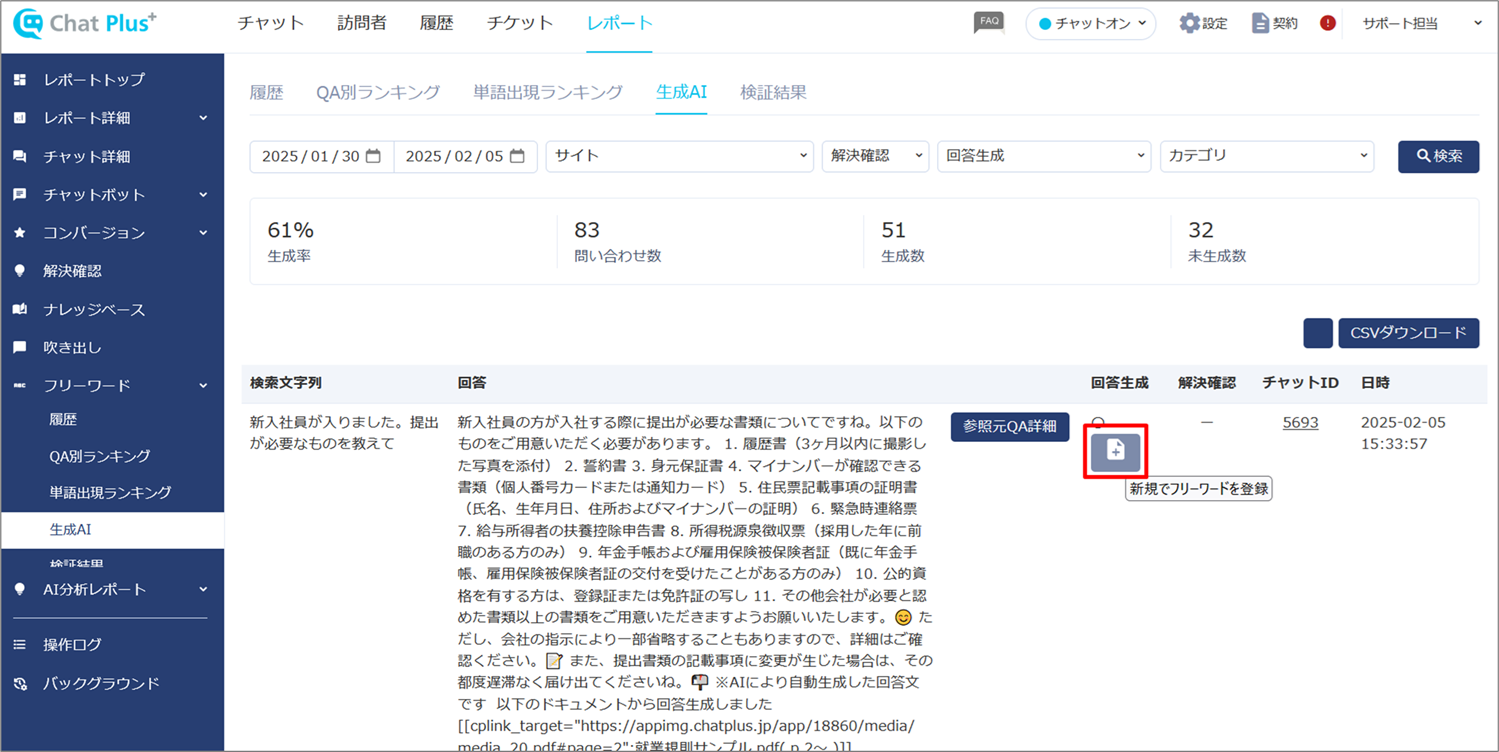
Task: Click the 61% 生成率 statistic
Action: pos(291,241)
